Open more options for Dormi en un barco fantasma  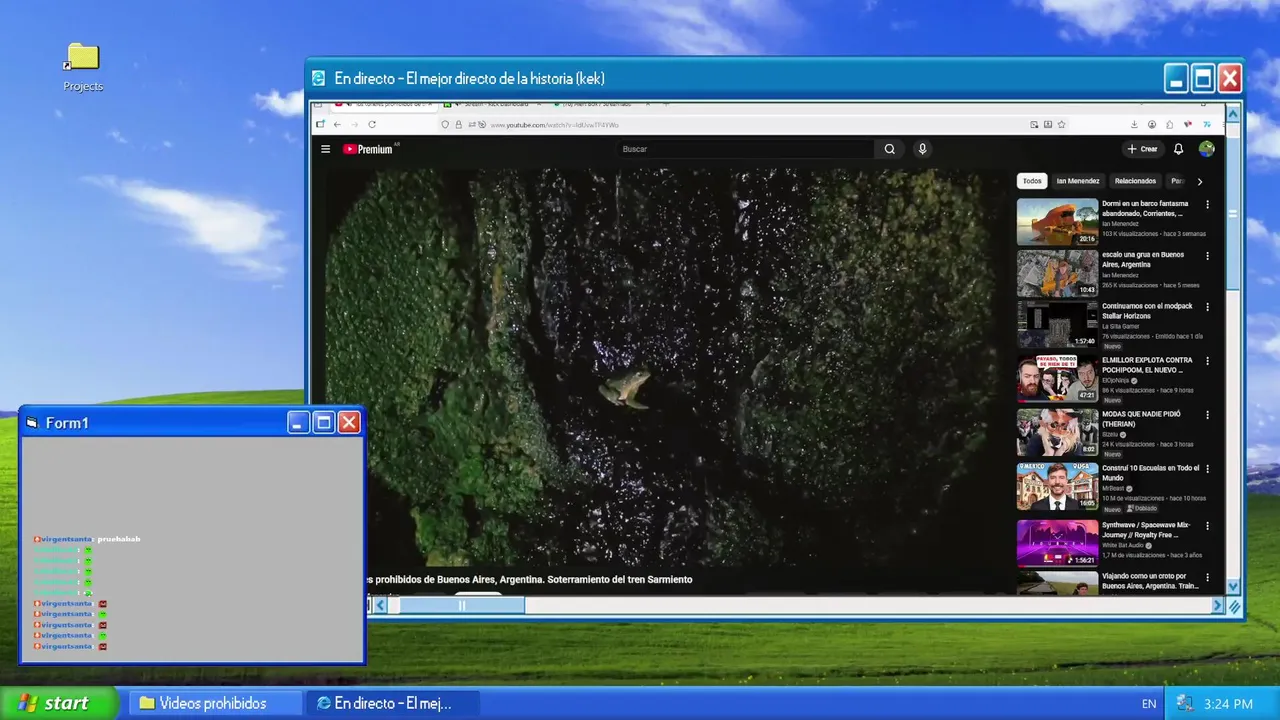click(x=1207, y=204)
